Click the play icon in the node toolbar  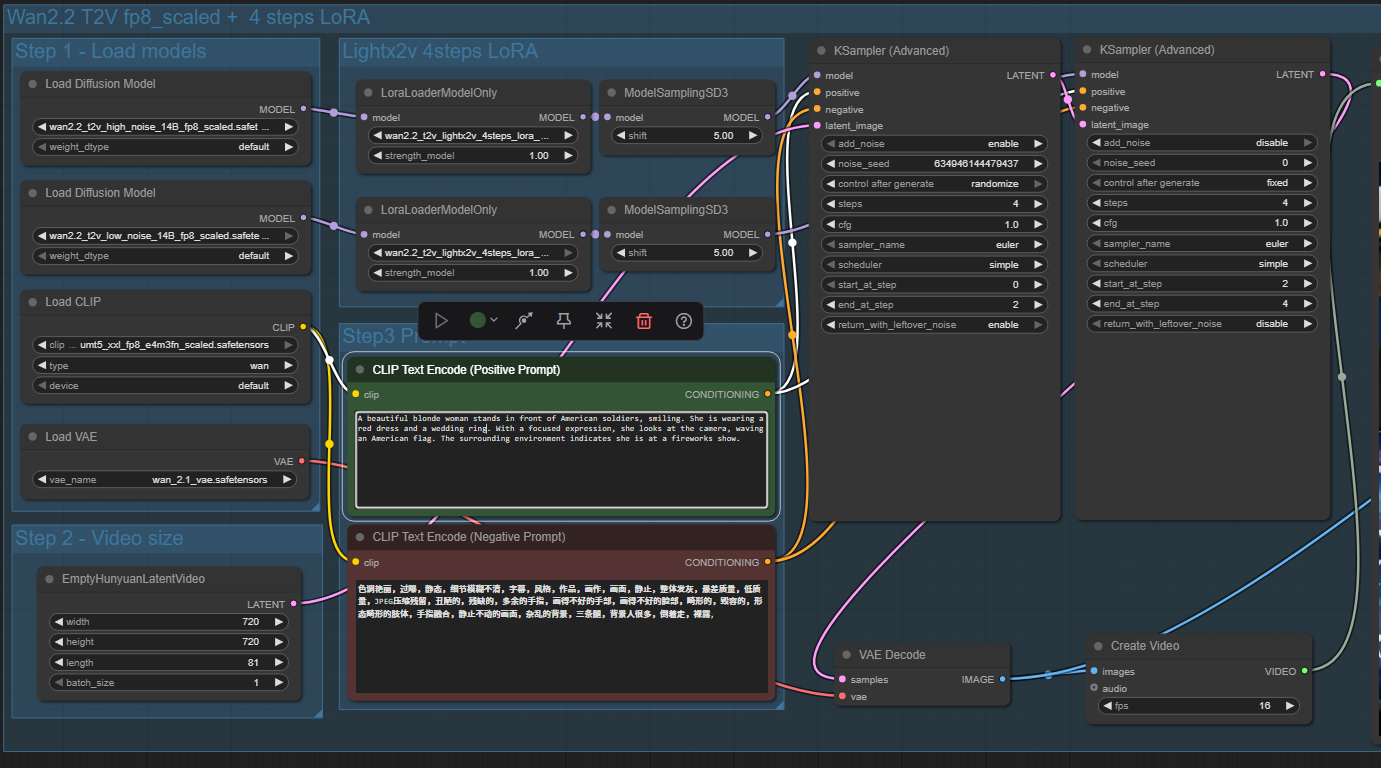pyautogui.click(x=441, y=321)
